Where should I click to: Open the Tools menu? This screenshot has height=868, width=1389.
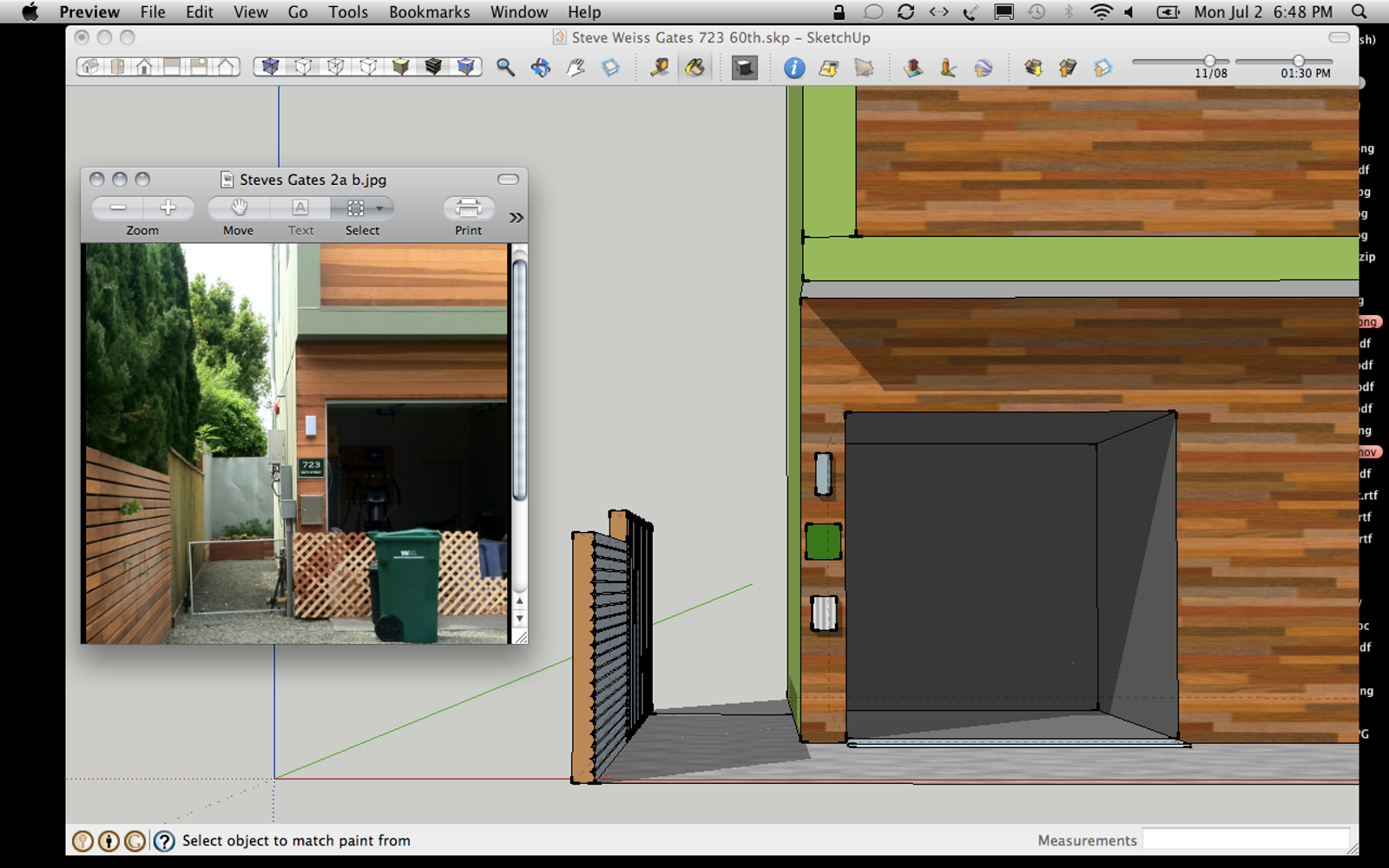(x=347, y=12)
